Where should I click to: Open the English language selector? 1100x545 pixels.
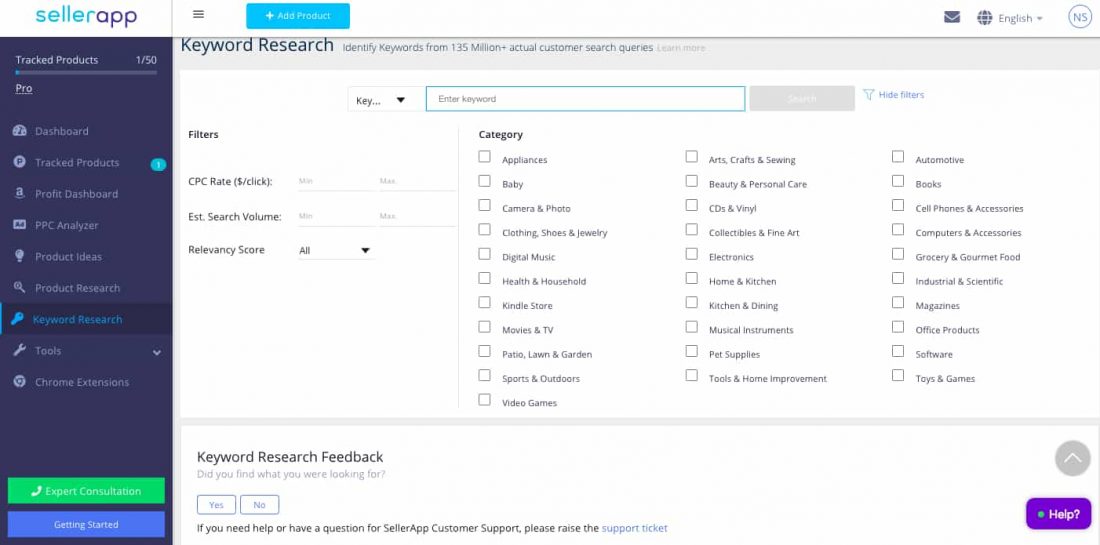(x=1010, y=18)
